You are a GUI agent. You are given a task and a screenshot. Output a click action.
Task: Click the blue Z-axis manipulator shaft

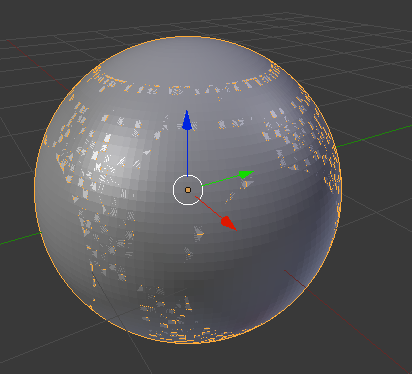pos(187,153)
